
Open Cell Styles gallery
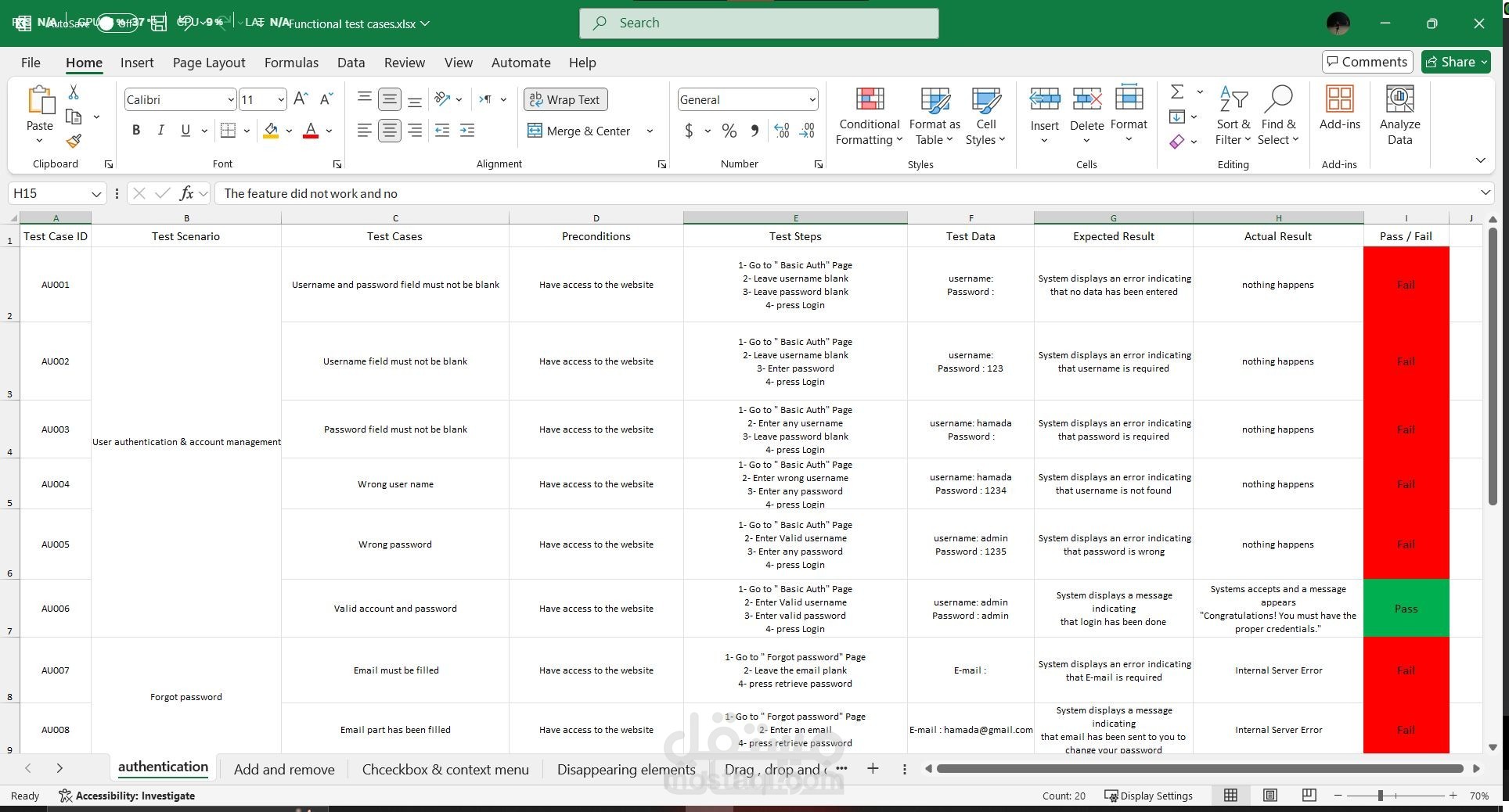tap(985, 116)
